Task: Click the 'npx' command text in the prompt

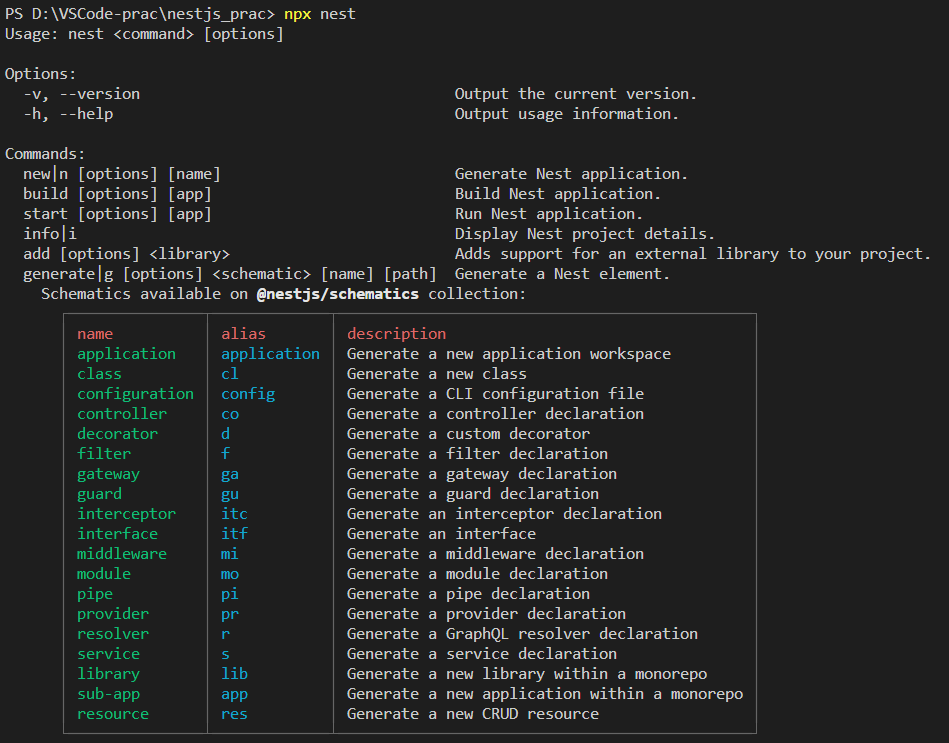Action: click(298, 14)
